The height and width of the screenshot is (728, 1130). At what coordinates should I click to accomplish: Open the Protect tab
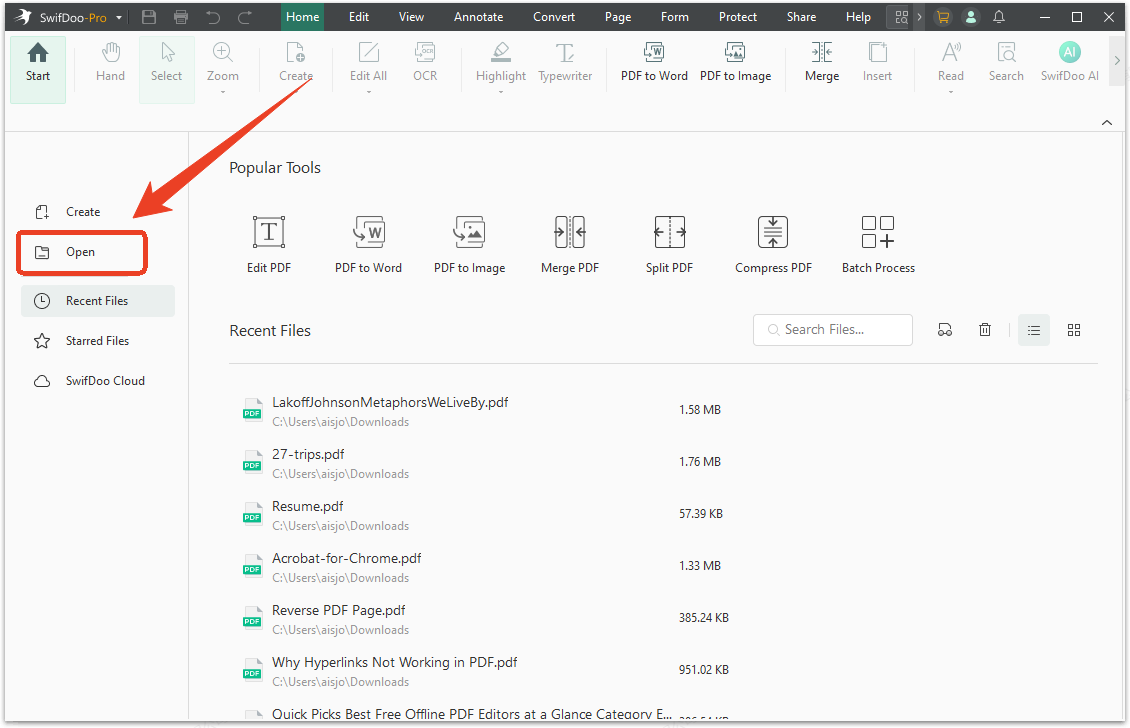point(738,17)
